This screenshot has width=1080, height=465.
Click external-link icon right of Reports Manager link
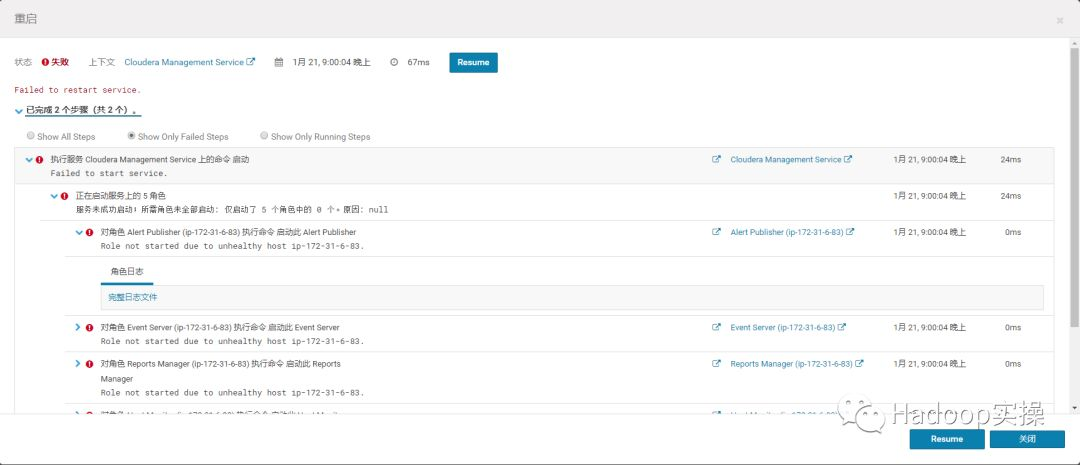pyautogui.click(x=859, y=363)
